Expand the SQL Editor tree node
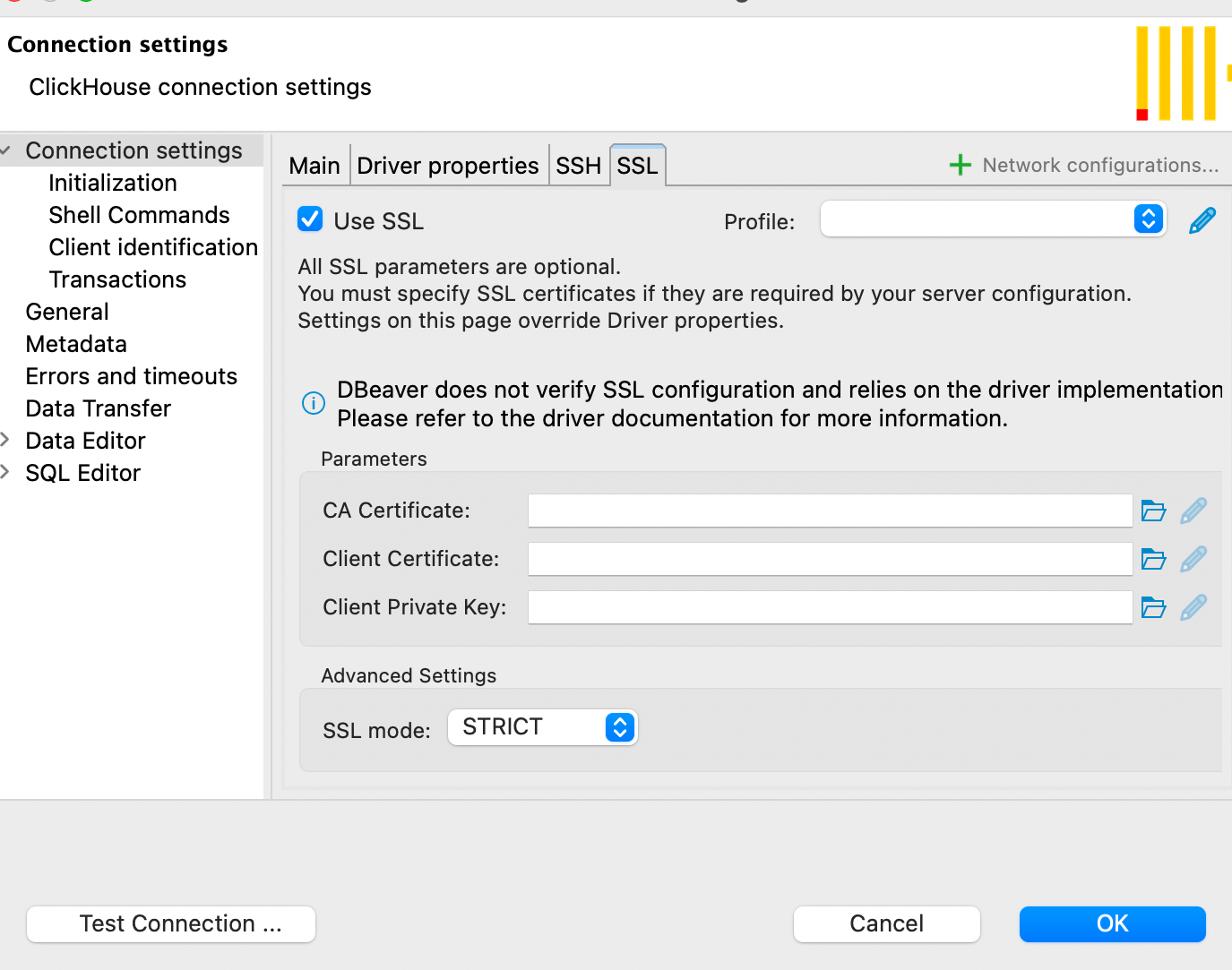Image resolution: width=1232 pixels, height=970 pixels. 5,472
